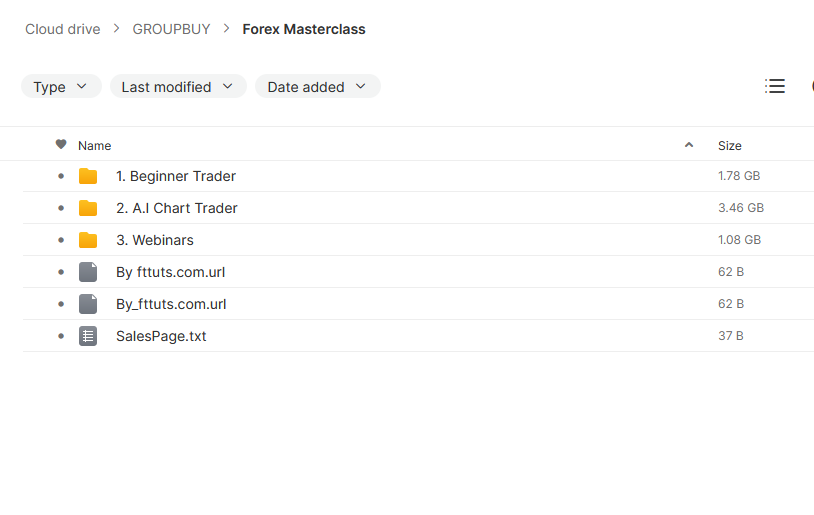Image resolution: width=814 pixels, height=515 pixels.
Task: Go to Cloud drive breadcrumb
Action: (63, 29)
